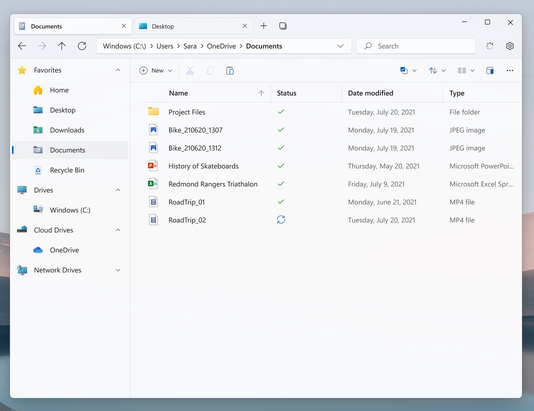Collapse the Drives section
534x411 pixels.
[118, 190]
